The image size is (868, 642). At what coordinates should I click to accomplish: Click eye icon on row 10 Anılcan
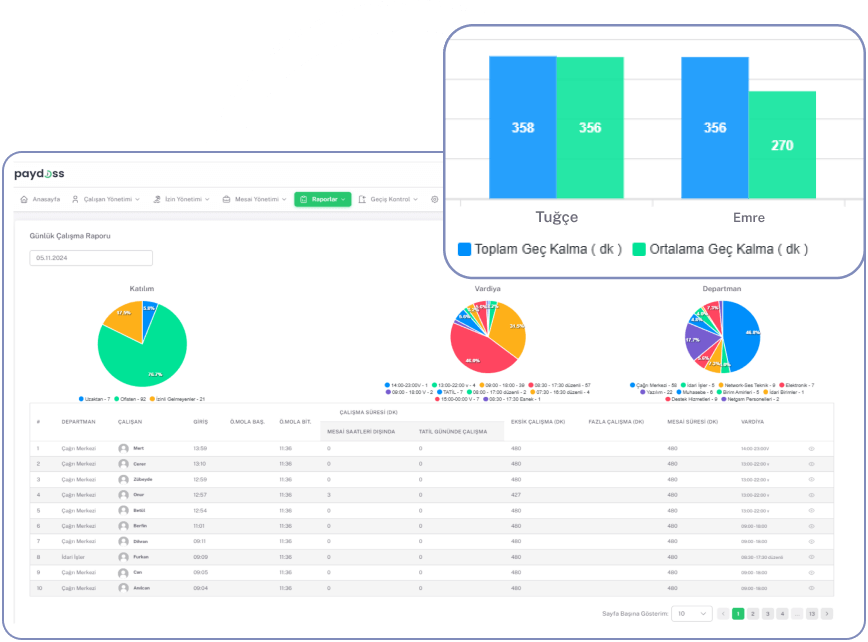click(812, 588)
